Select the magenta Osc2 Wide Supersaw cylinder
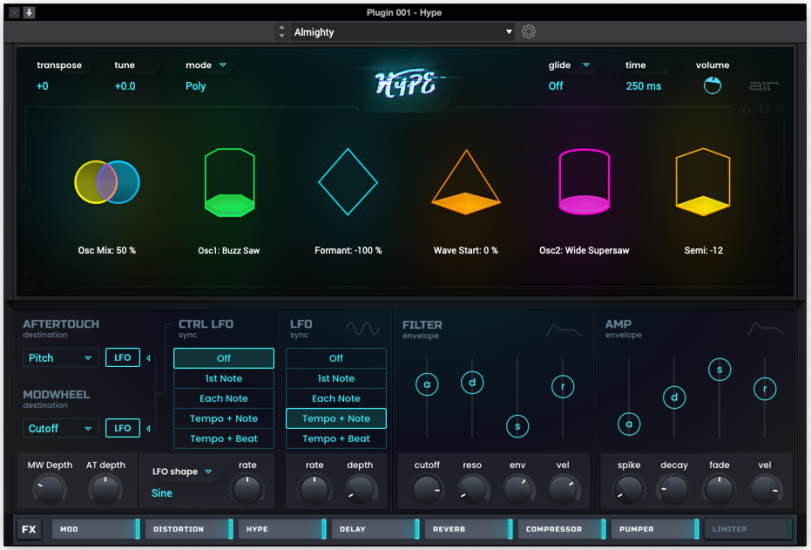This screenshot has height=550, width=811. (584, 182)
